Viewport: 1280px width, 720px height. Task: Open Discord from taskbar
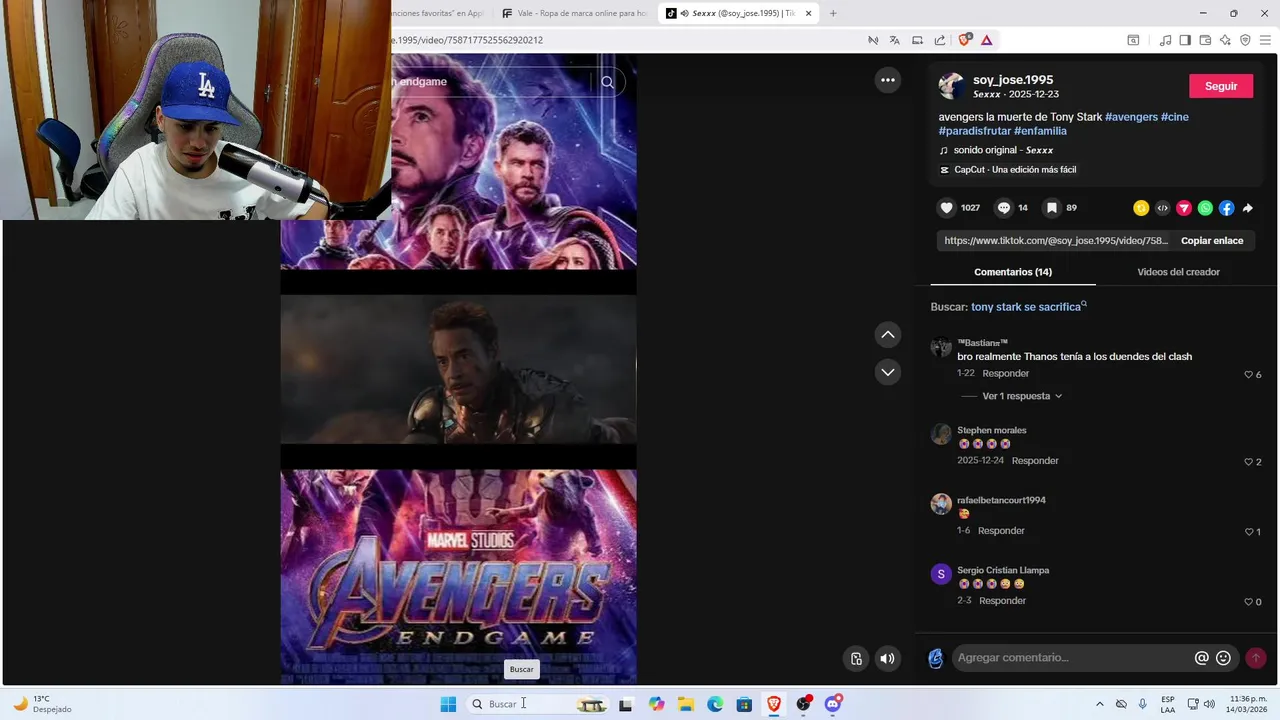pos(833,704)
